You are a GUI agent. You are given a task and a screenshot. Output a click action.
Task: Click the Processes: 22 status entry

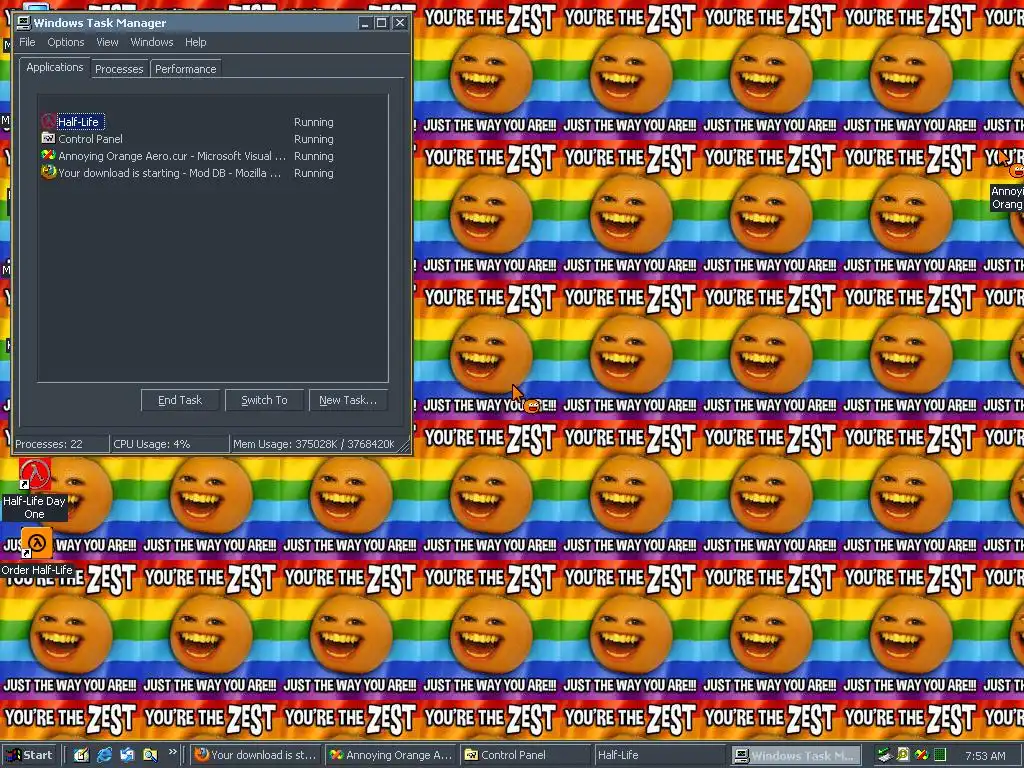tap(61, 444)
